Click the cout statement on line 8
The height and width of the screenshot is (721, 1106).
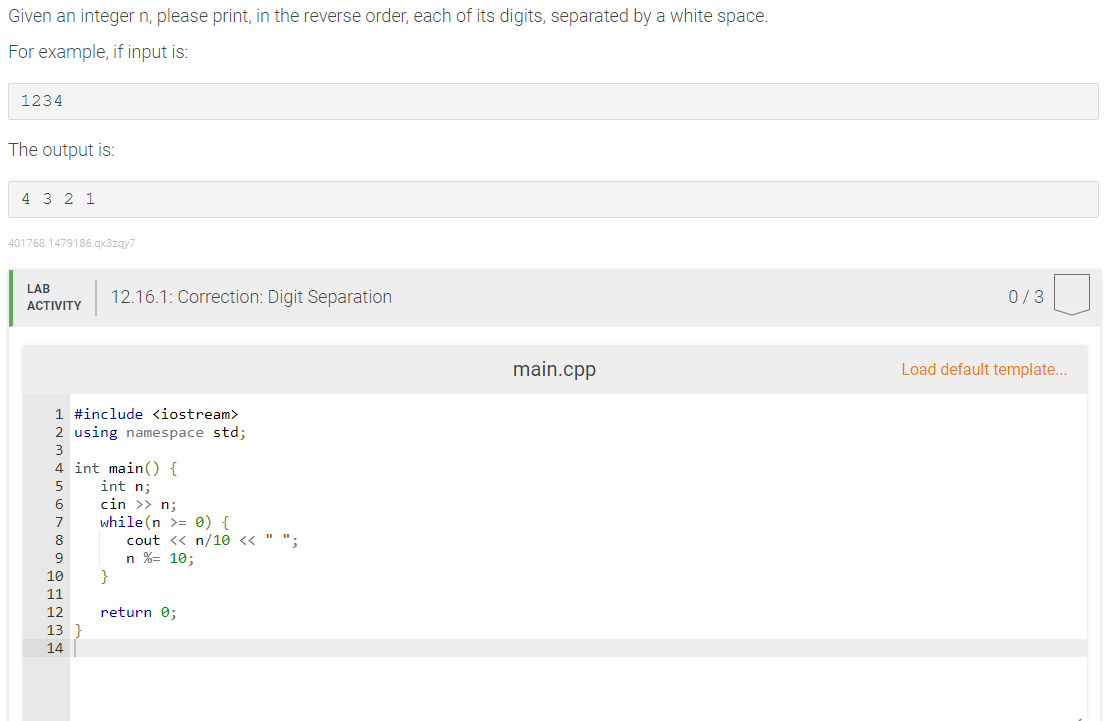pyautogui.click(x=212, y=540)
